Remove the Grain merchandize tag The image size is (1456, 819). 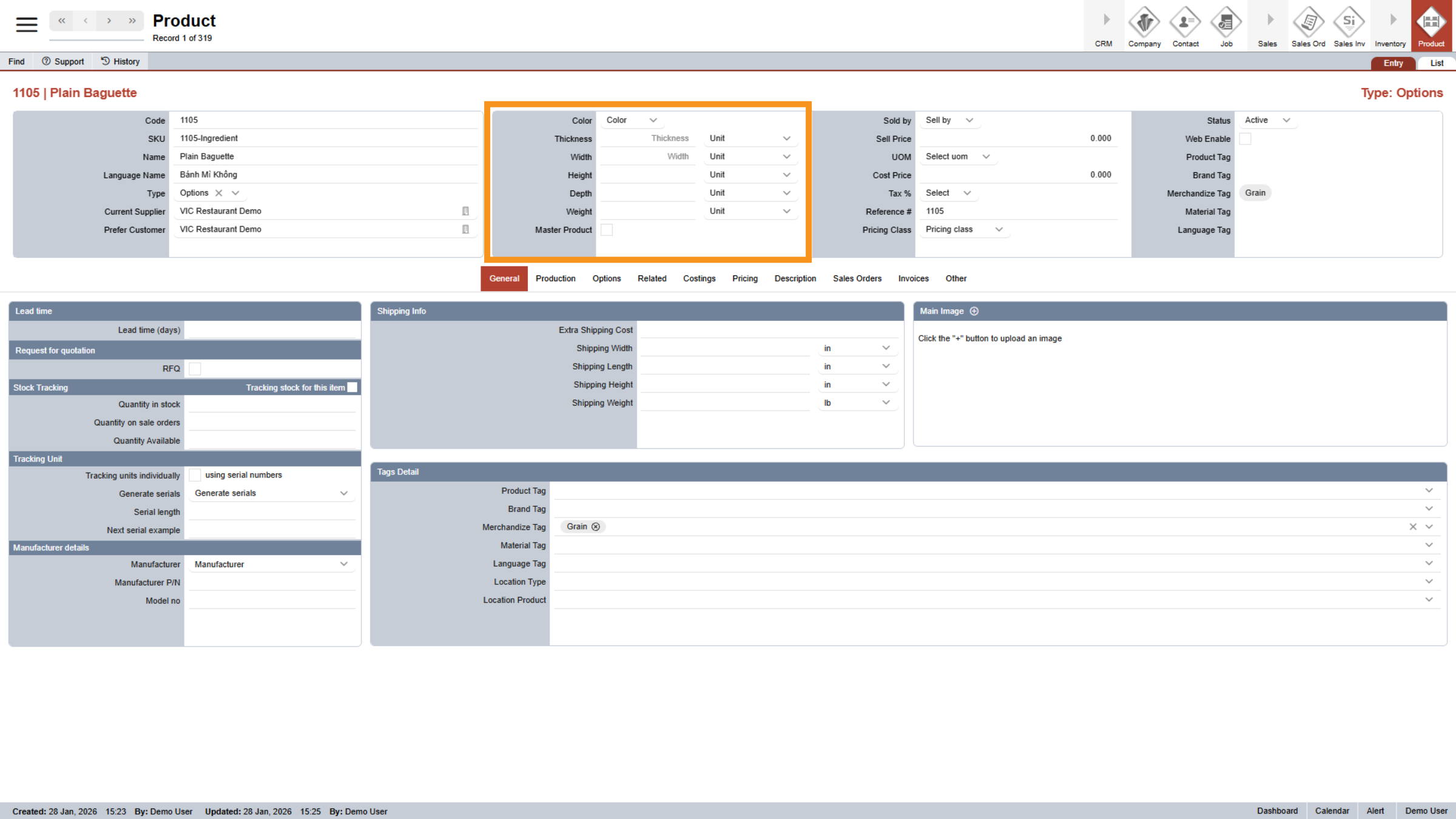(x=596, y=527)
